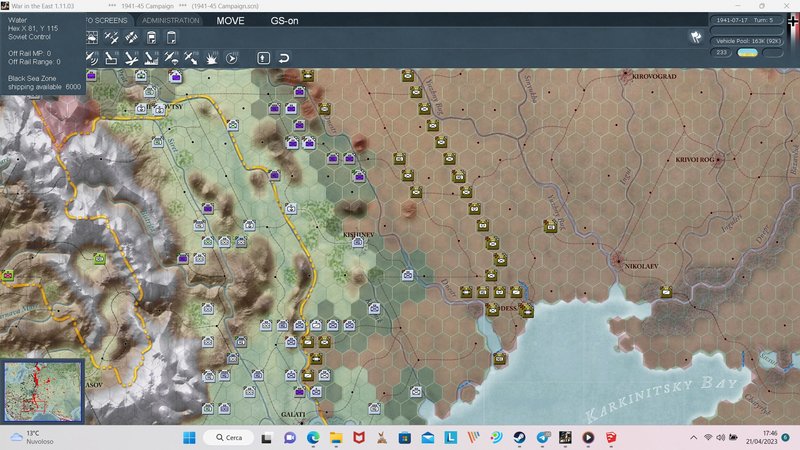Select bomb city mode icon

point(151,58)
